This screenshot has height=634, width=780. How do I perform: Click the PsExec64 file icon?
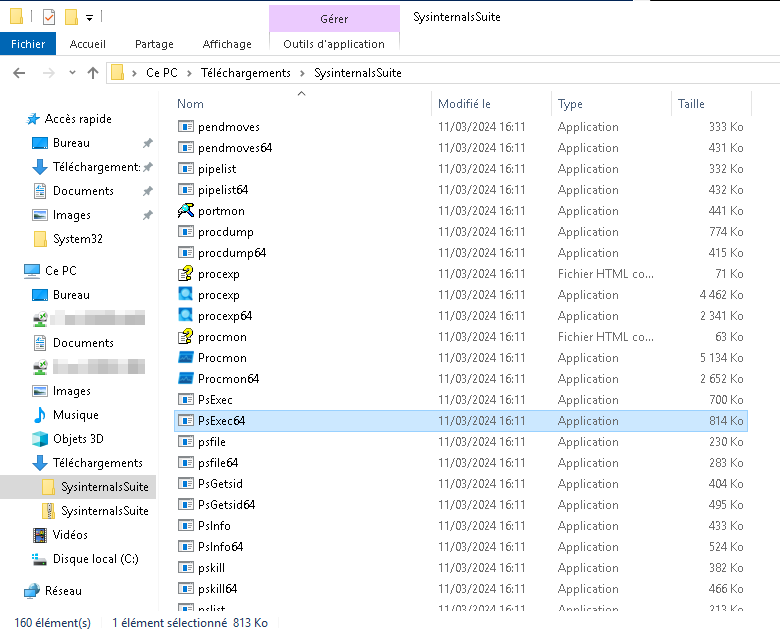coord(186,421)
